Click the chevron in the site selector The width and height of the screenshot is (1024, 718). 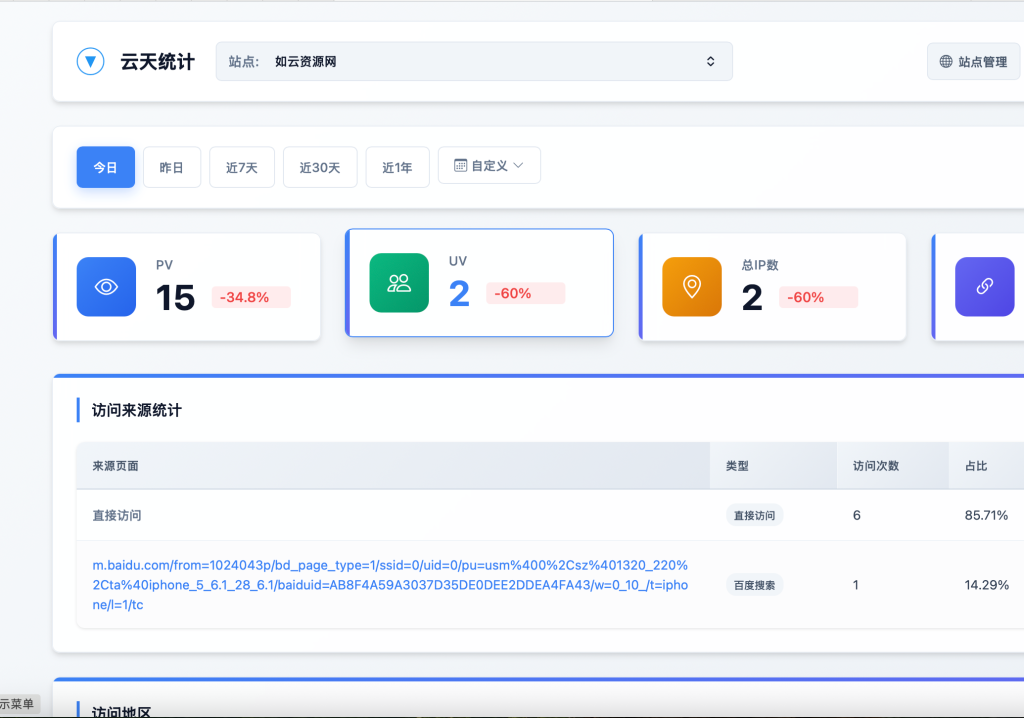pos(710,61)
